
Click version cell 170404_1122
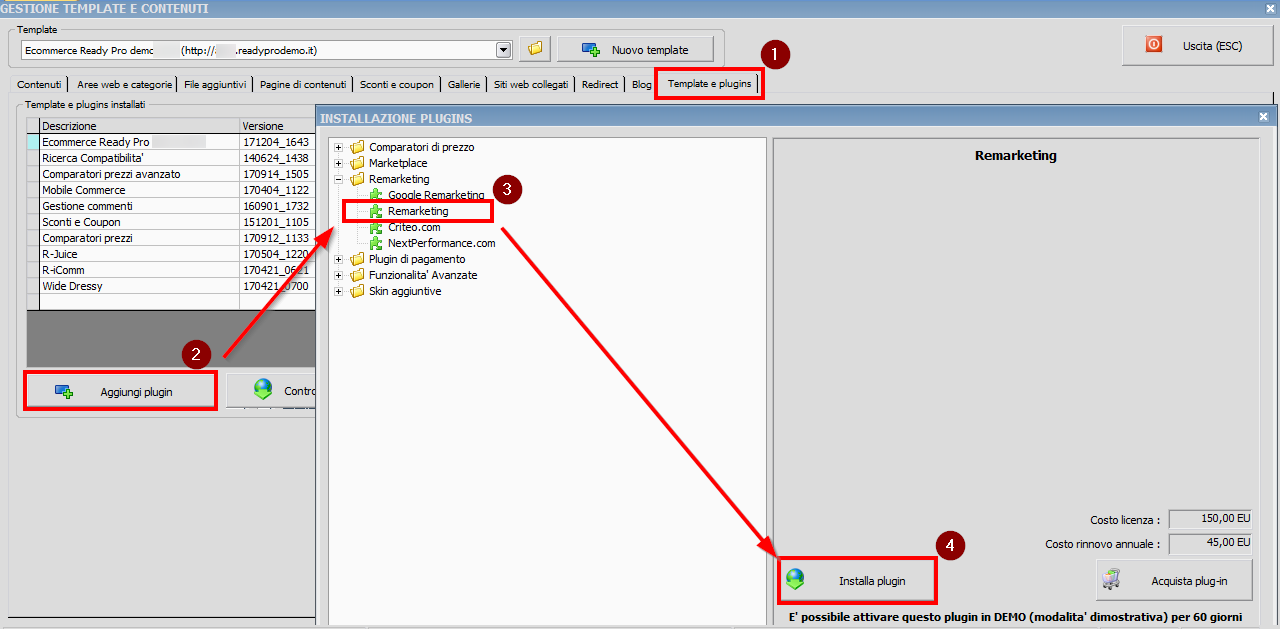277,190
